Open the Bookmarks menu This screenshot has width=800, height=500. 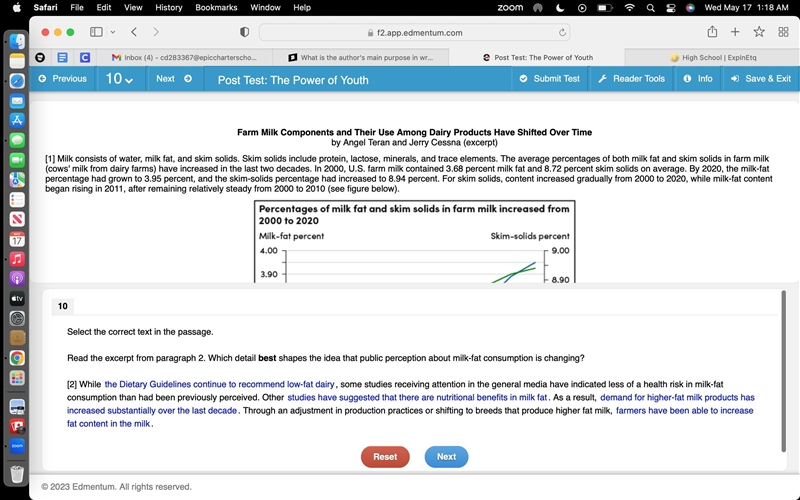point(216,8)
